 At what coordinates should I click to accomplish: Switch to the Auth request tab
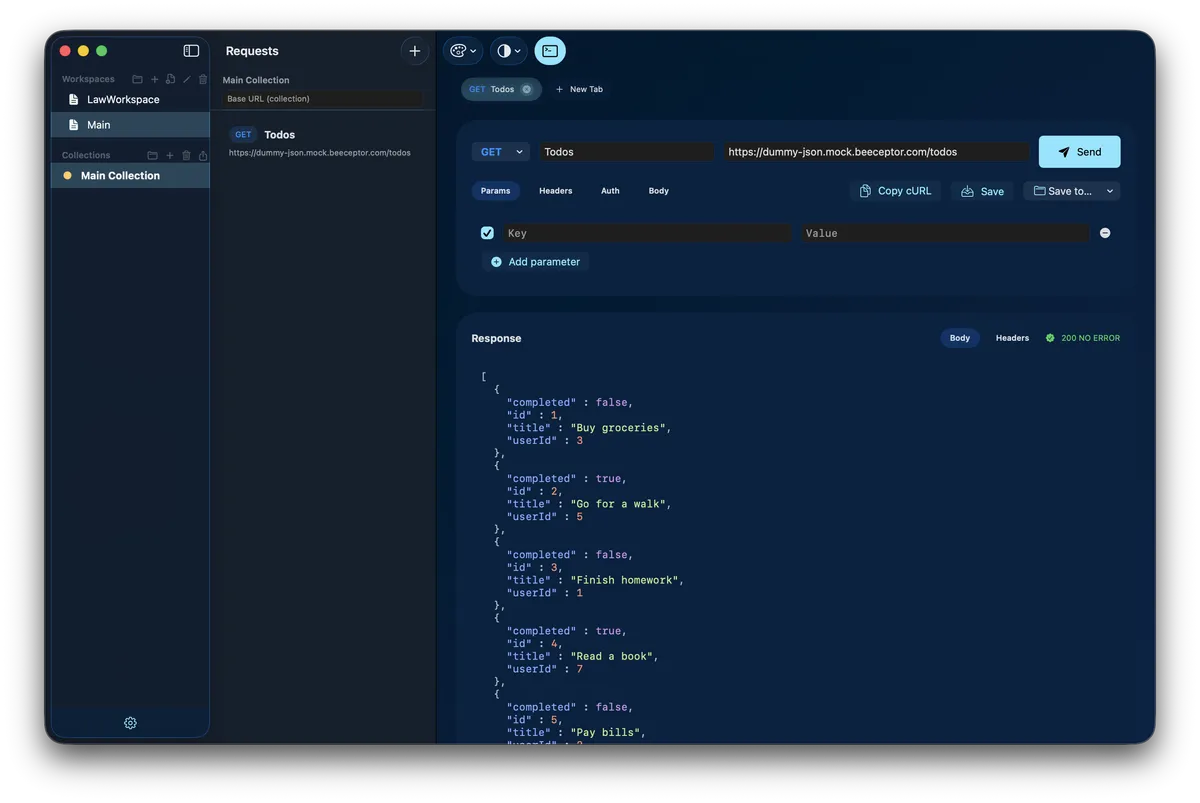610,191
